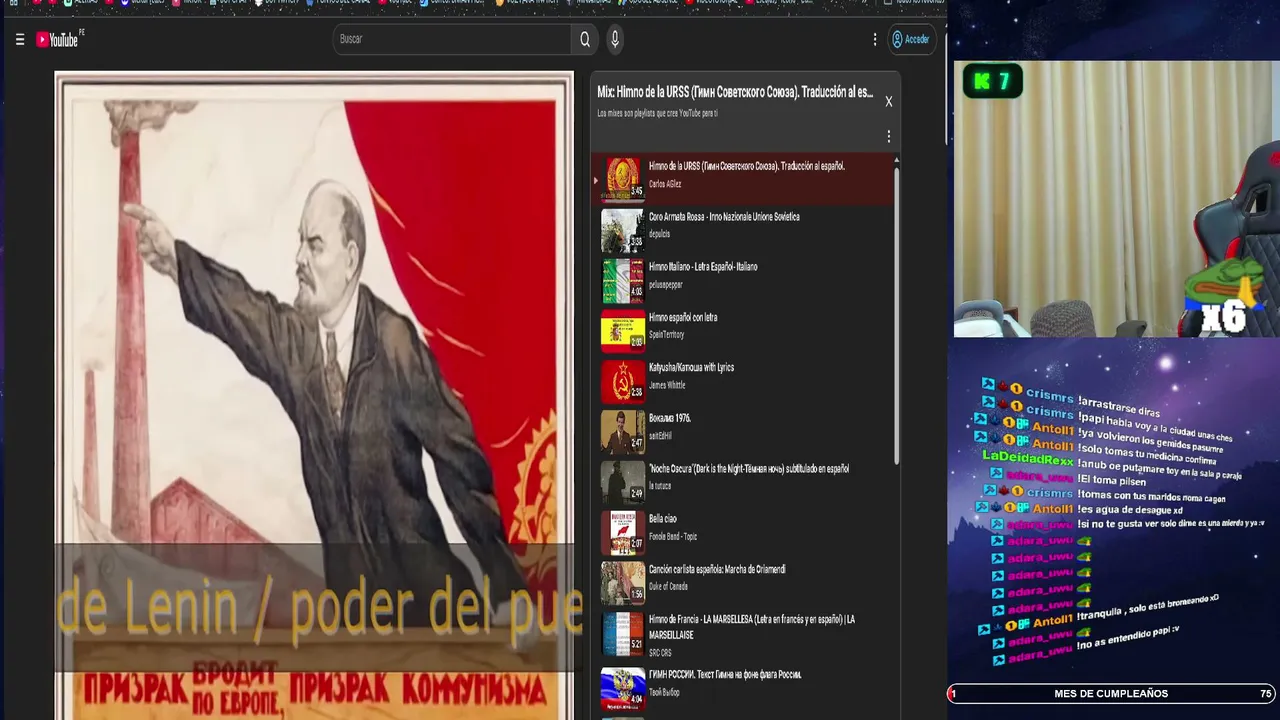This screenshot has height=720, width=1280.
Task: Click the channel name 'SpainTerritory'
Action: [x=667, y=335]
